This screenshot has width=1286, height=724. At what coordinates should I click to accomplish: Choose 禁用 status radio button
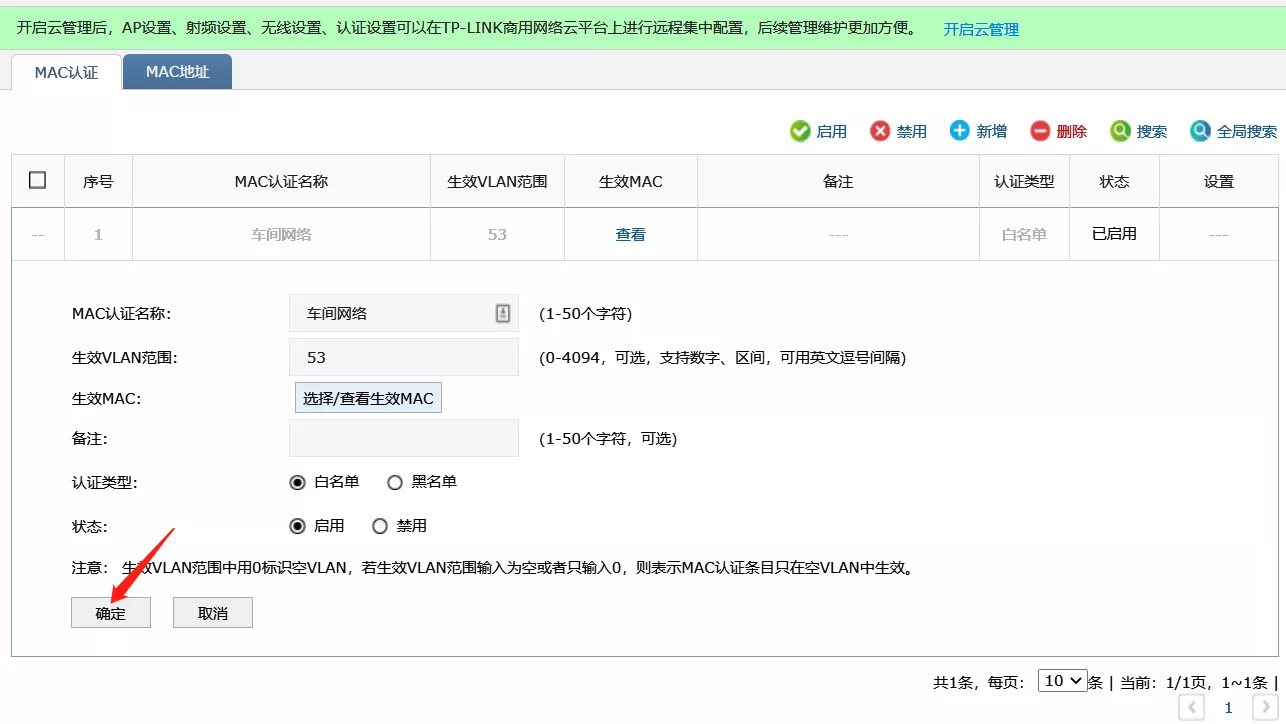[x=380, y=526]
